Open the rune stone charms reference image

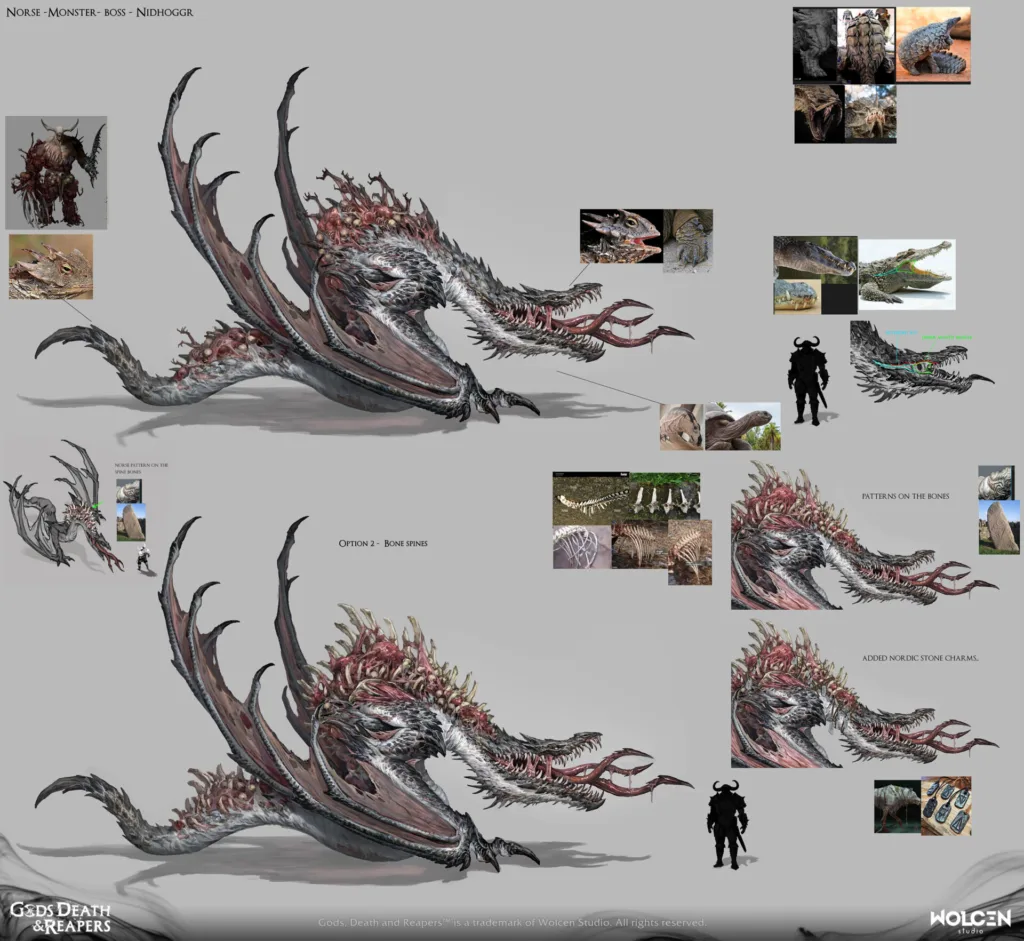point(945,806)
